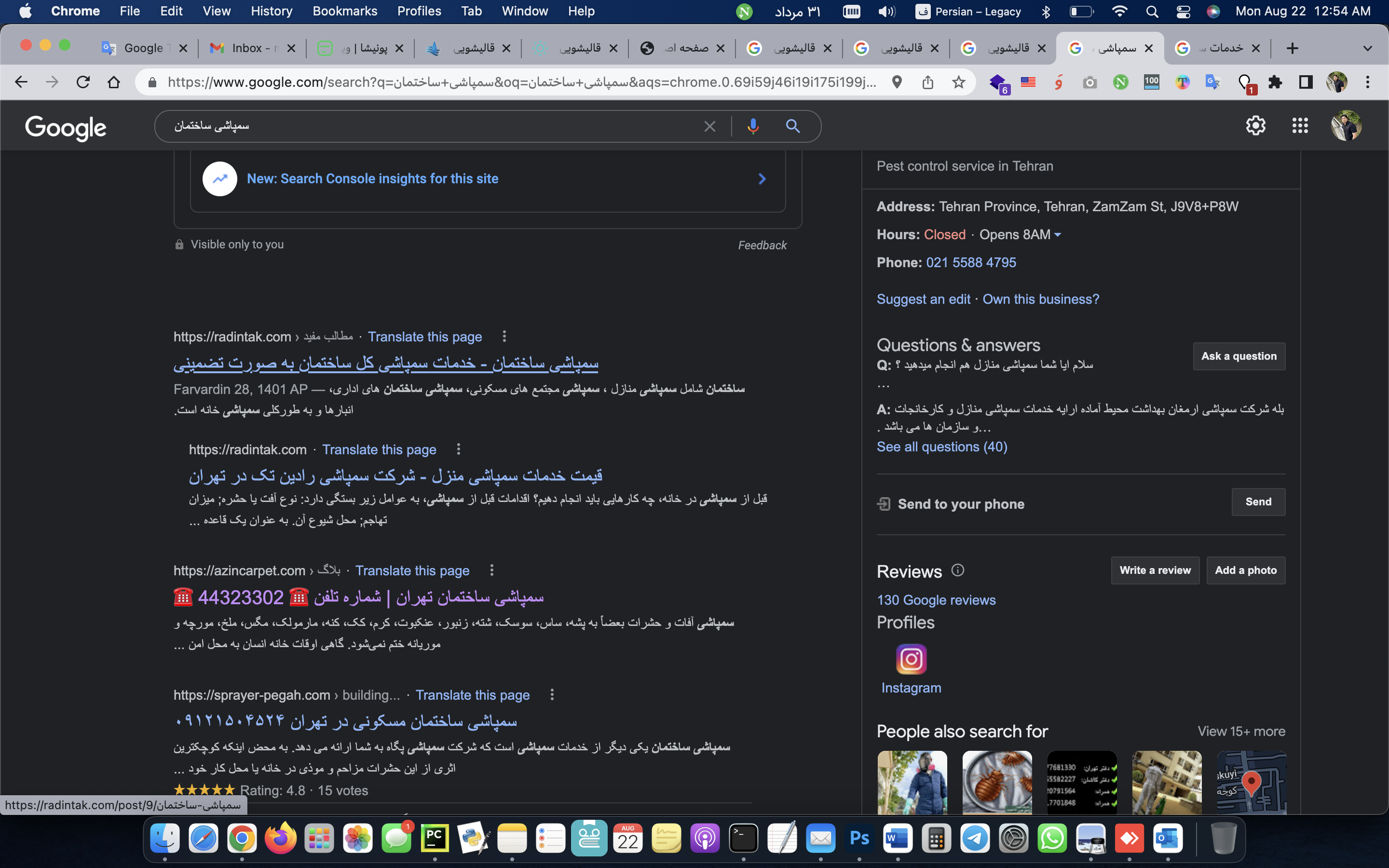
Task: Open the tab search dropdown arrow
Action: pyautogui.click(x=1368, y=48)
